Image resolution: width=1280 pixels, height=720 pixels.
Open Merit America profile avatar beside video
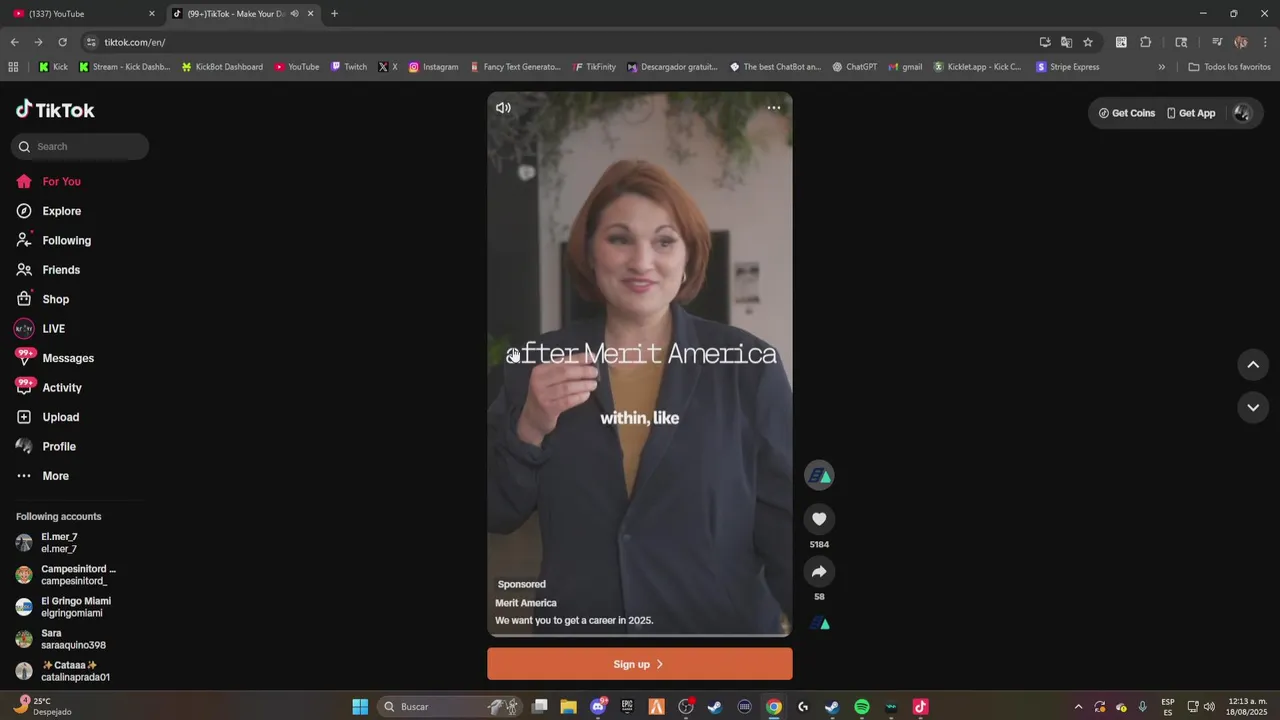click(x=819, y=475)
